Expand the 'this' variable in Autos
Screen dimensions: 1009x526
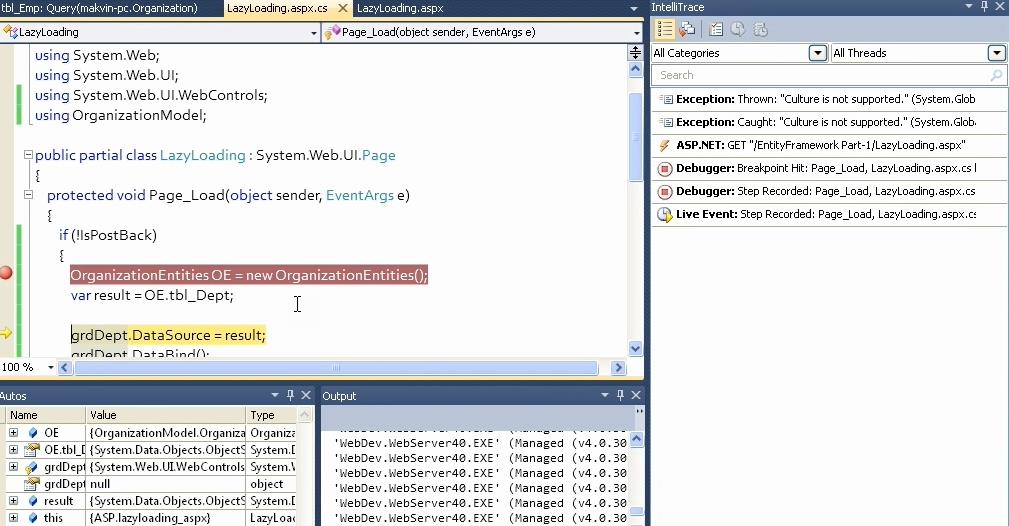13,518
